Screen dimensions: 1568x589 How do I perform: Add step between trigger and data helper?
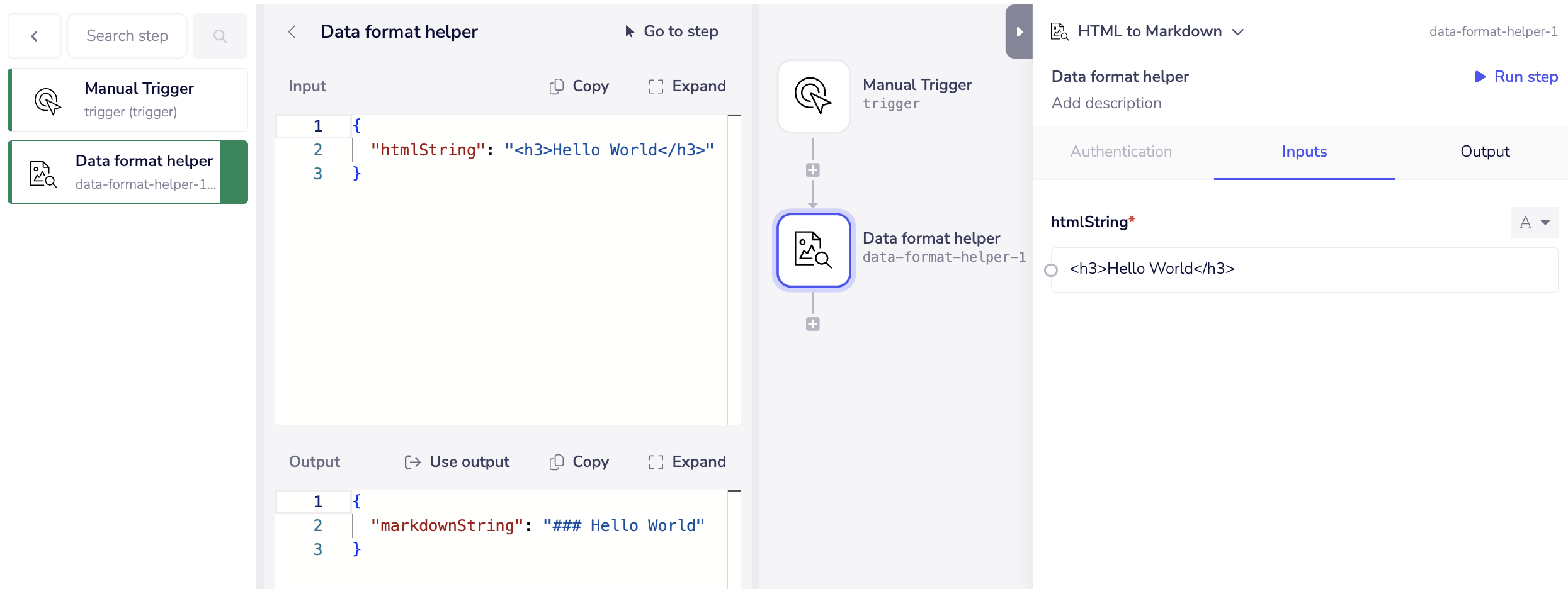813,171
